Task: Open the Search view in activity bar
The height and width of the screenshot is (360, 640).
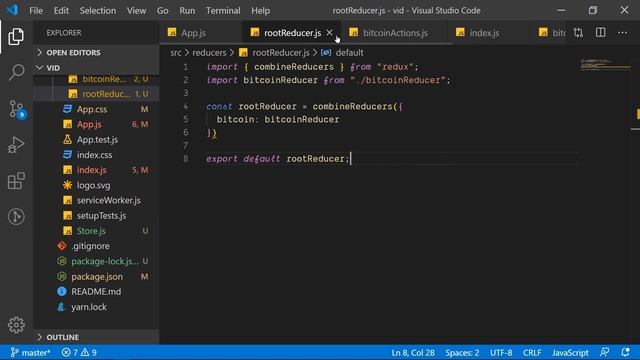Action: point(16,72)
